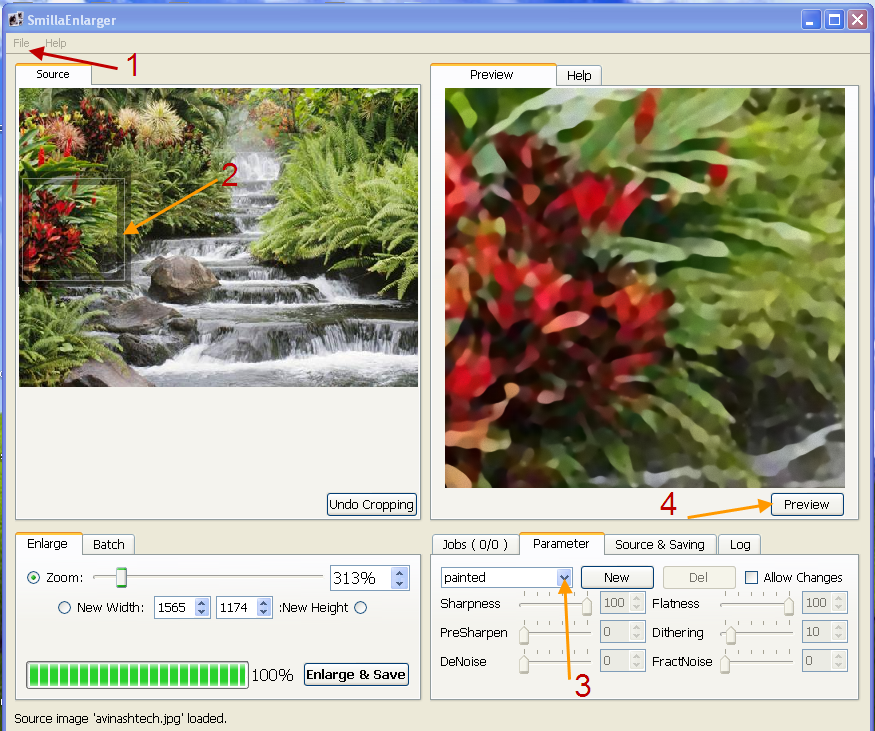Click the Preview button below the preview image
Viewport: 875px width, 731px height.
coord(807,504)
